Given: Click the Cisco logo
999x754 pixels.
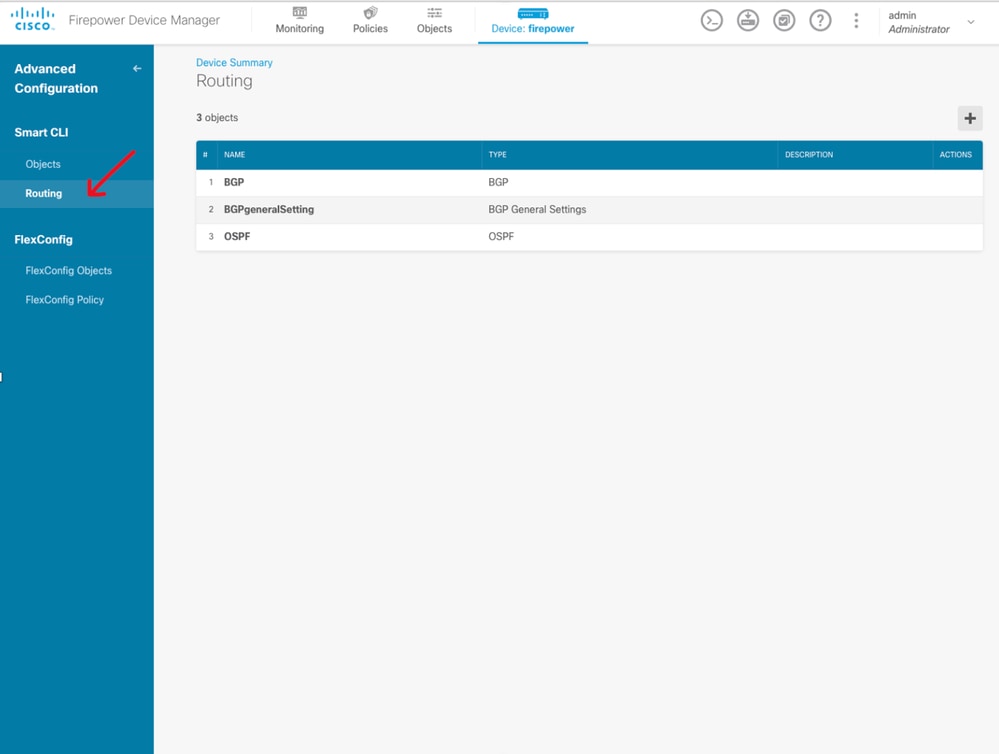Looking at the screenshot, I should click(x=33, y=19).
